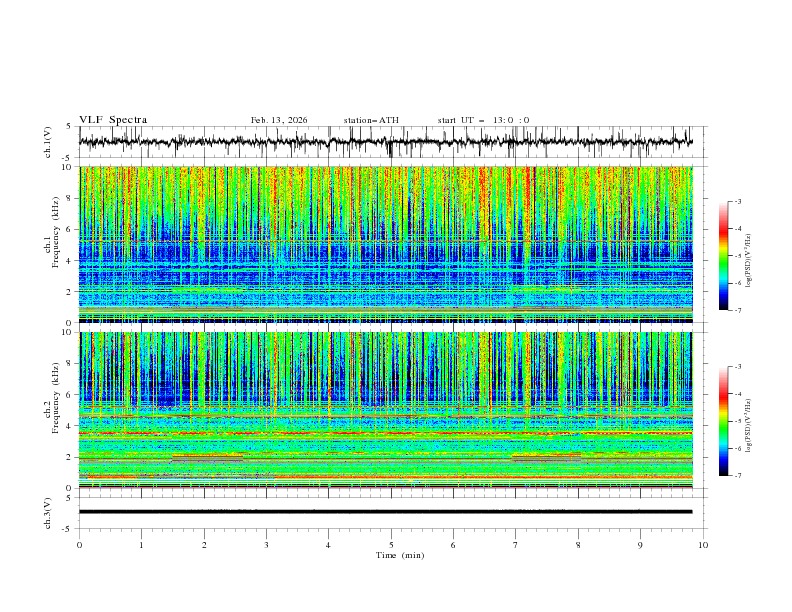Screen dimensions: 792x612
Task: Click the 7-minute tick on time axis
Action: 516,545
